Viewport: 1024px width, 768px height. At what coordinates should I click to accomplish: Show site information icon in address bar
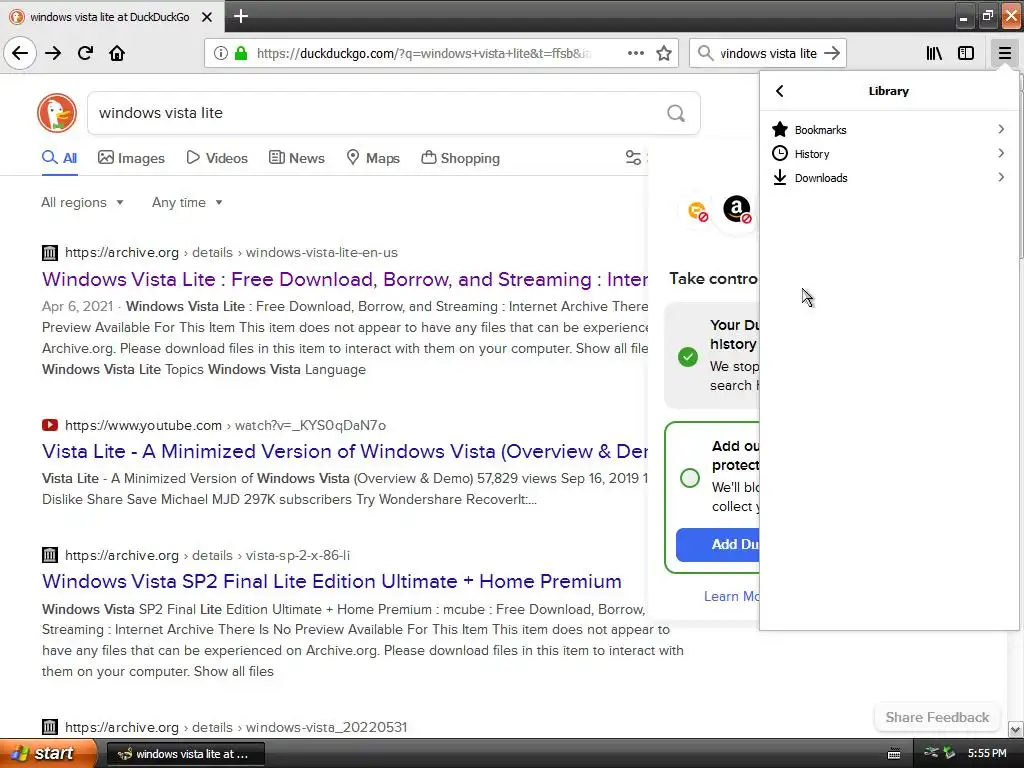click(221, 53)
